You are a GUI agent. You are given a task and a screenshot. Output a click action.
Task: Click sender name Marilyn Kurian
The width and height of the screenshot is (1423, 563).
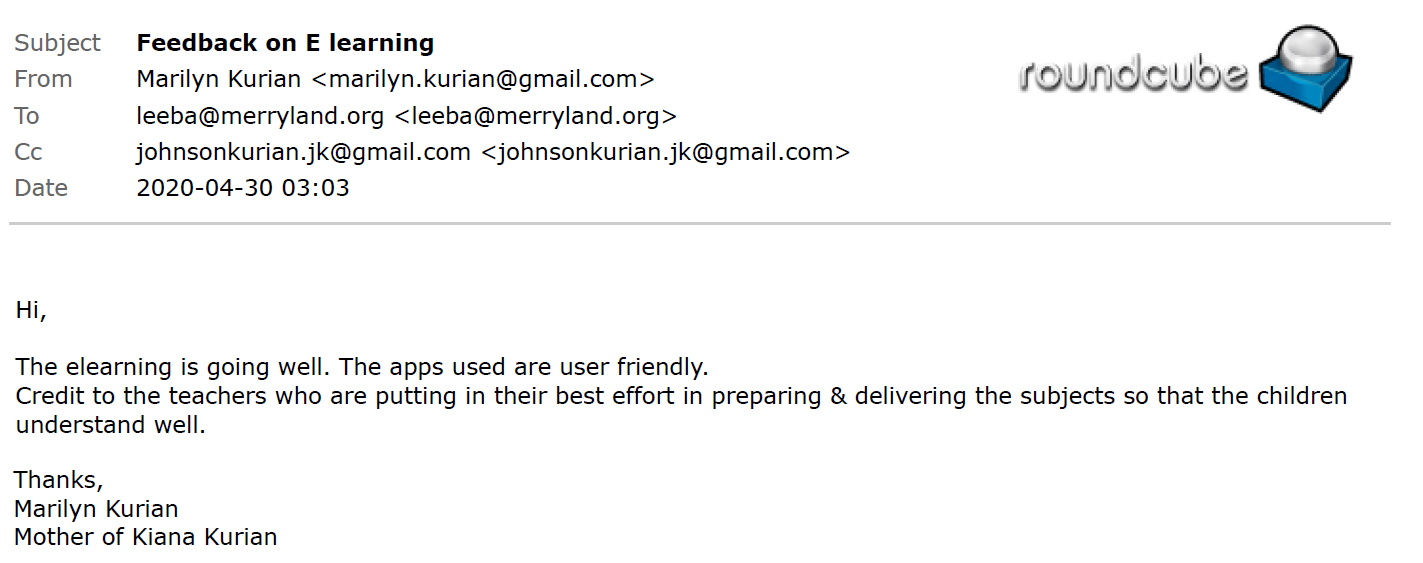click(218, 80)
